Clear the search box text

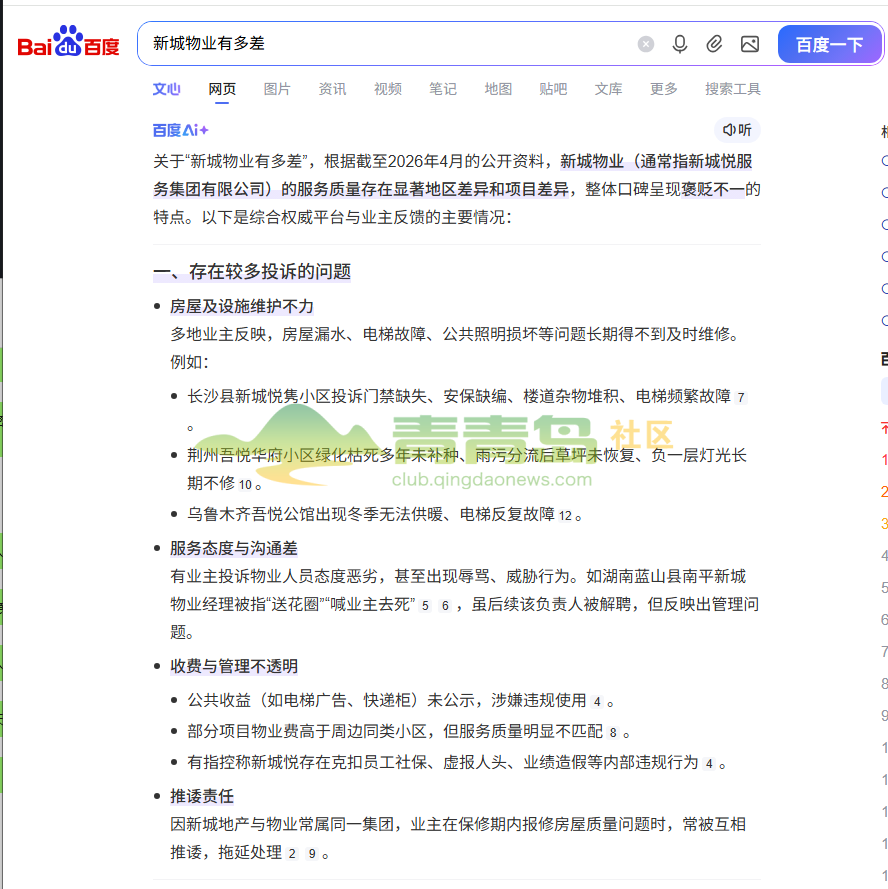click(x=645, y=44)
